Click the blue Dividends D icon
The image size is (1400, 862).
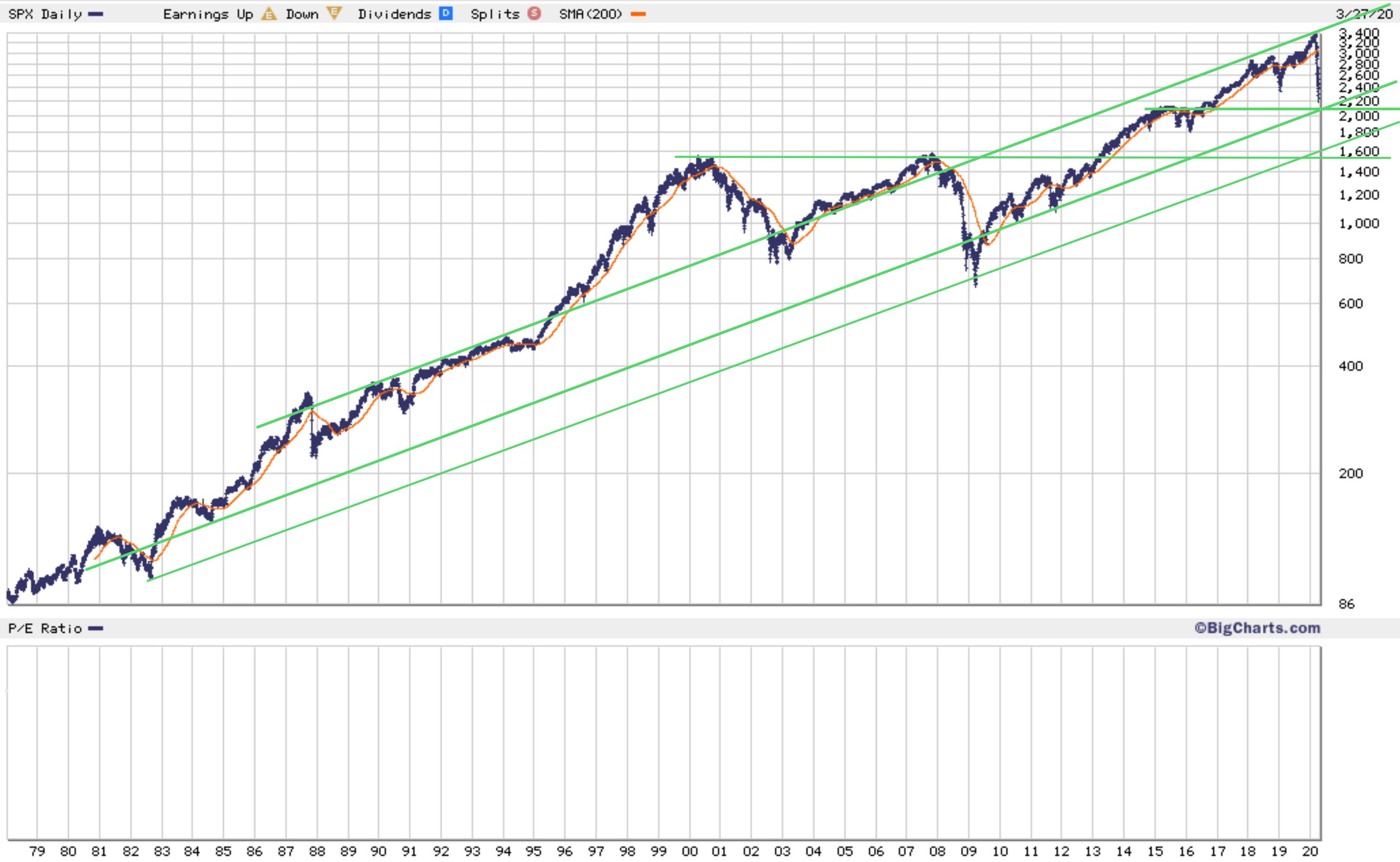pos(446,14)
